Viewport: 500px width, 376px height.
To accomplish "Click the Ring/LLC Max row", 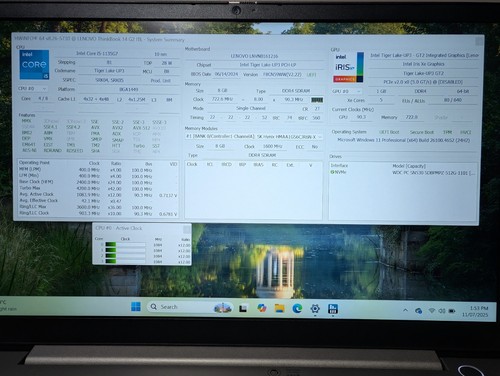I will 98,207.
